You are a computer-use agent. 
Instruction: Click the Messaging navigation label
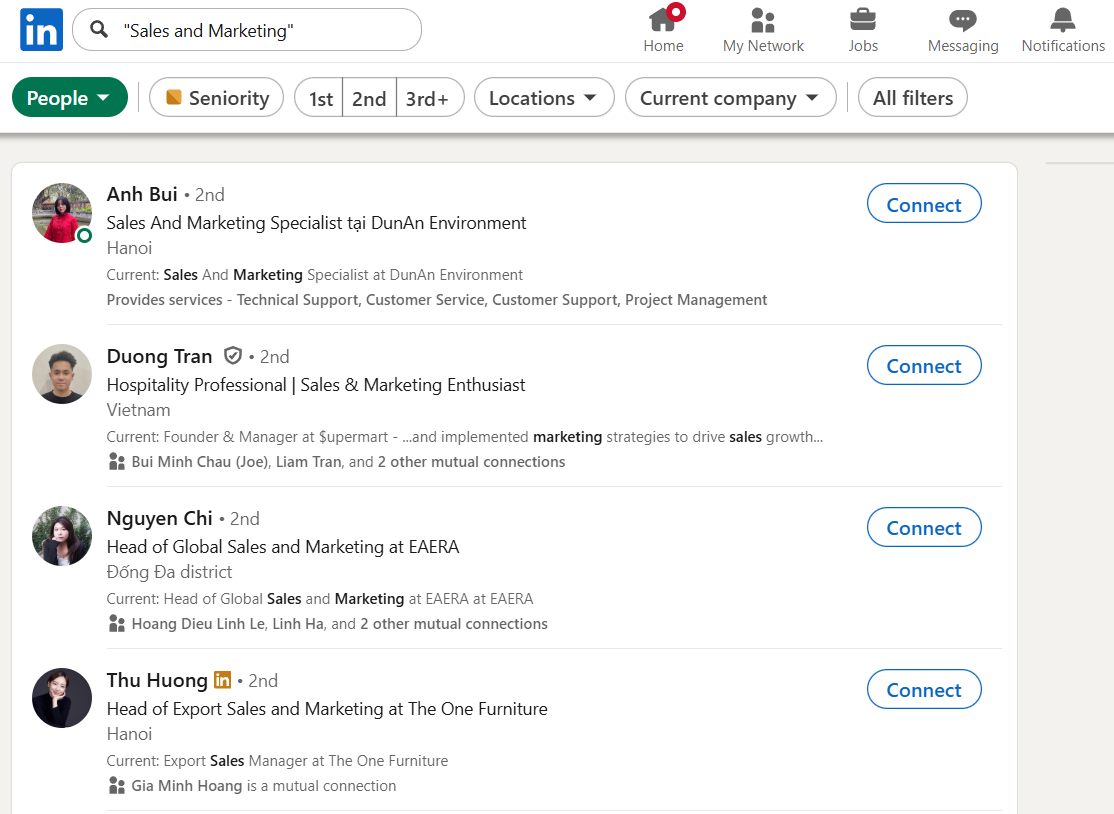point(963,45)
